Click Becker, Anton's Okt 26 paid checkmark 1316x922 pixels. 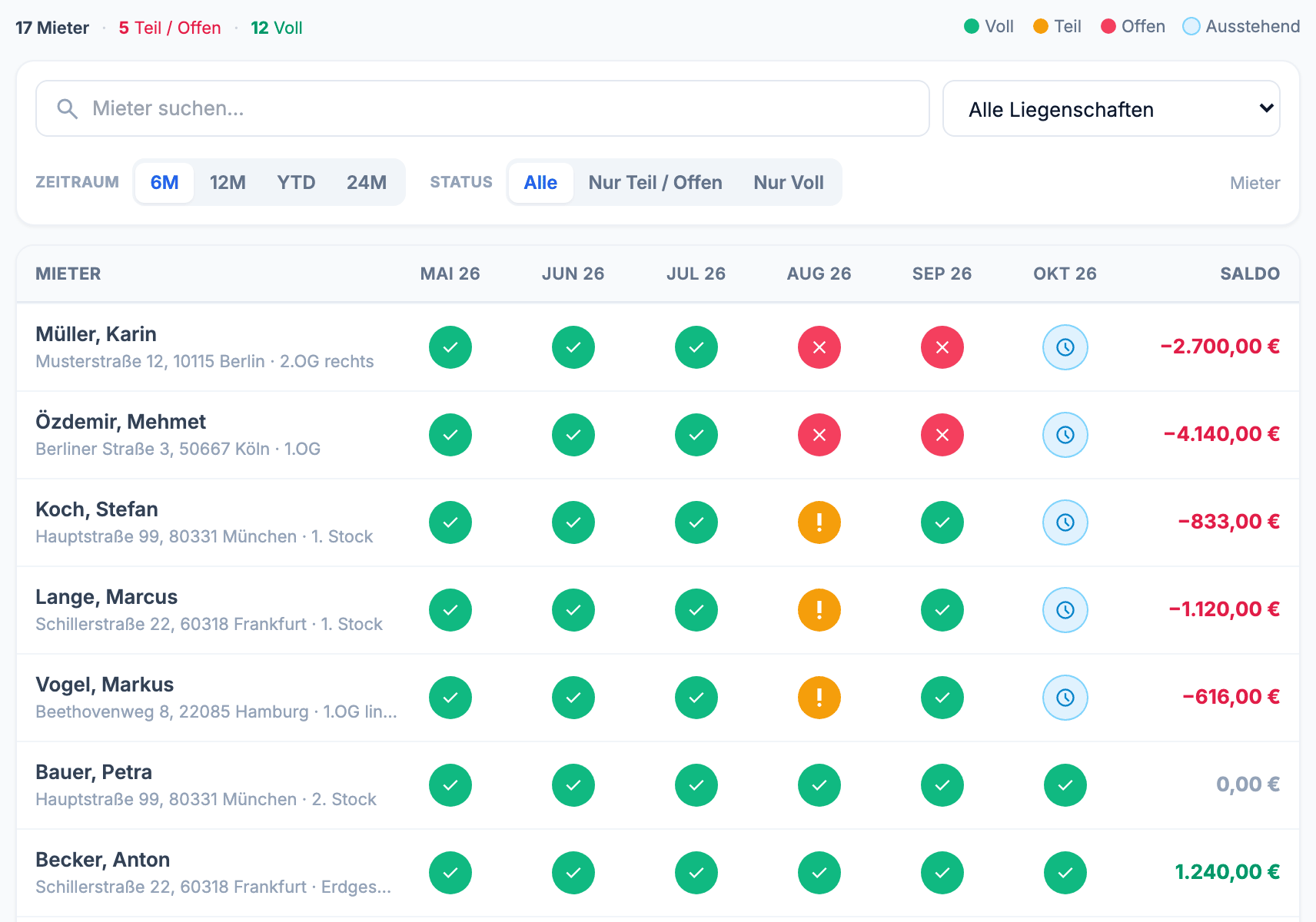[1065, 873]
